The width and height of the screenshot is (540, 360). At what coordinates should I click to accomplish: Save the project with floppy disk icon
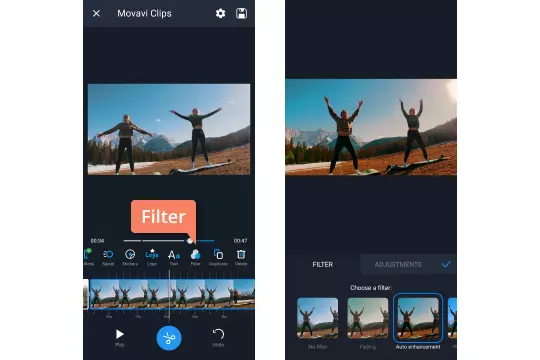241,13
